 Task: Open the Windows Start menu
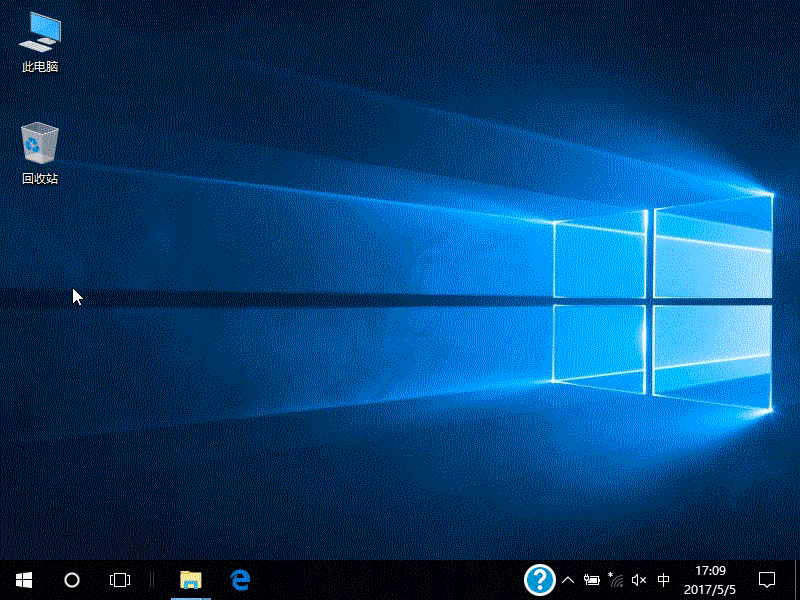[x=24, y=580]
